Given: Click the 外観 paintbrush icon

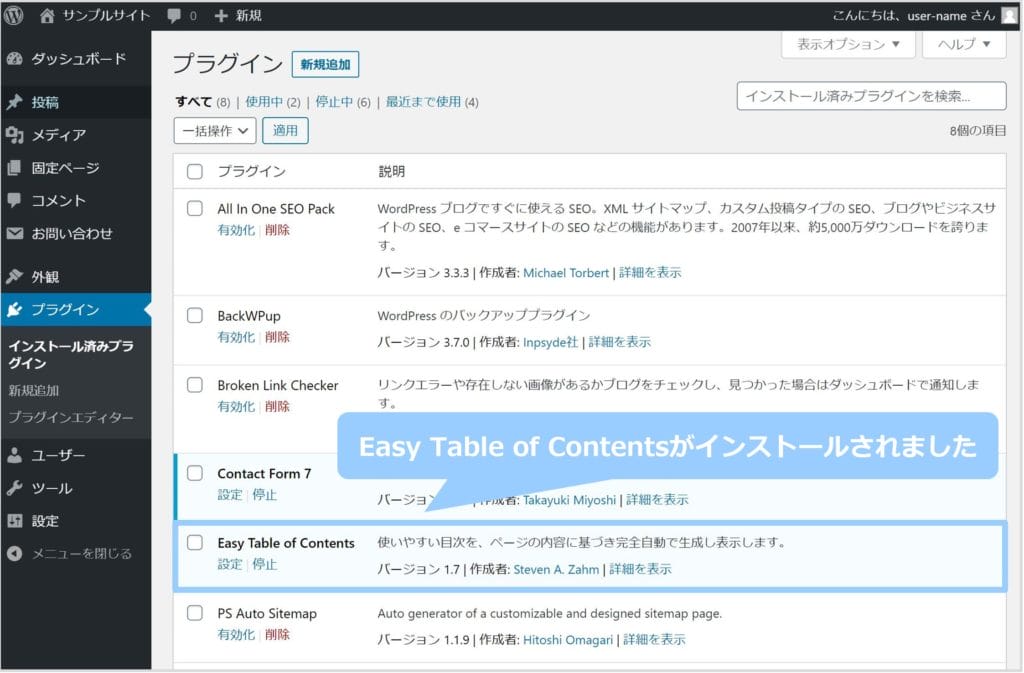Looking at the screenshot, I should pos(14,276).
